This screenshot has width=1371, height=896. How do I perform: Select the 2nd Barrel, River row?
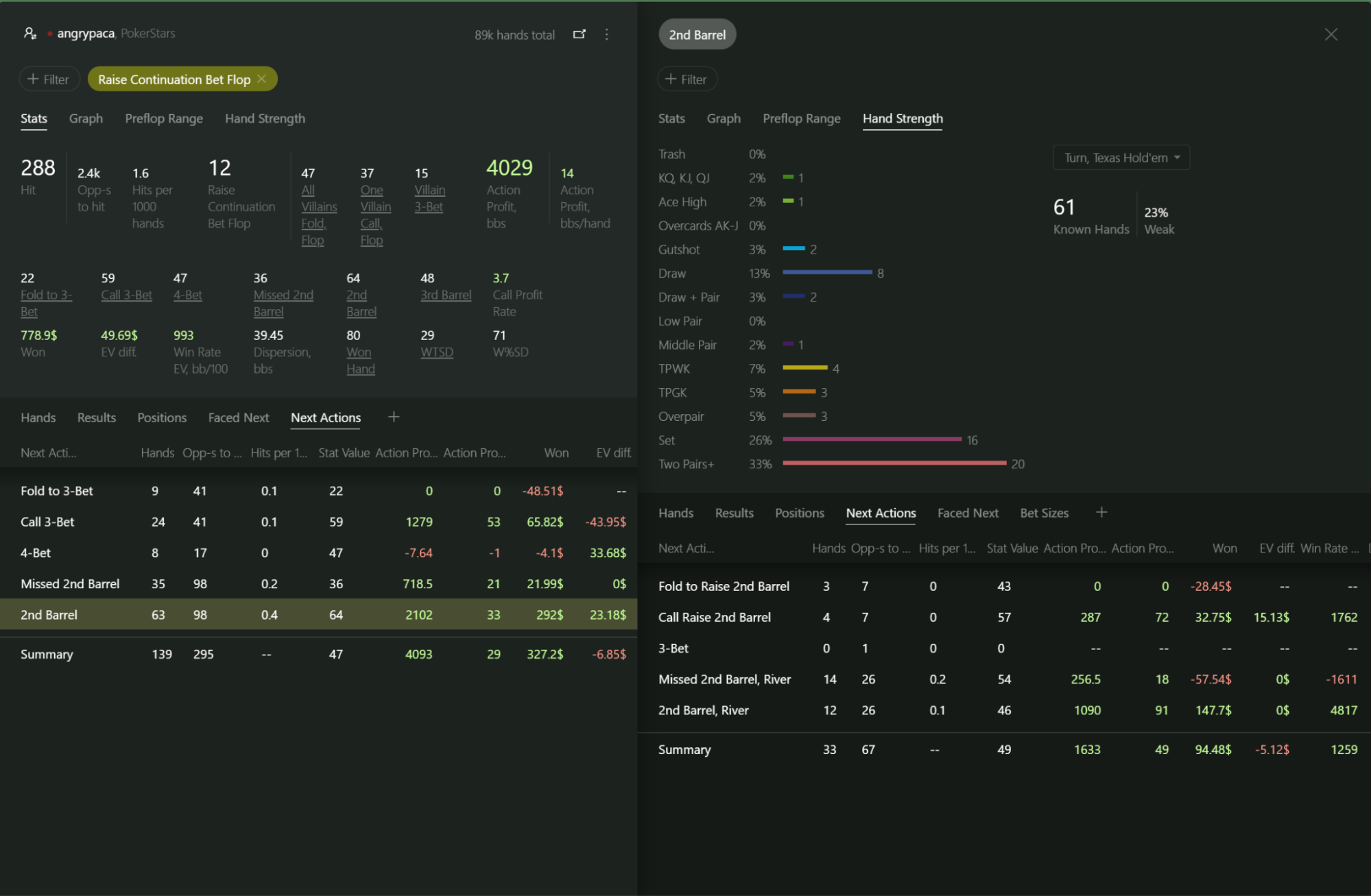[x=1005, y=710]
